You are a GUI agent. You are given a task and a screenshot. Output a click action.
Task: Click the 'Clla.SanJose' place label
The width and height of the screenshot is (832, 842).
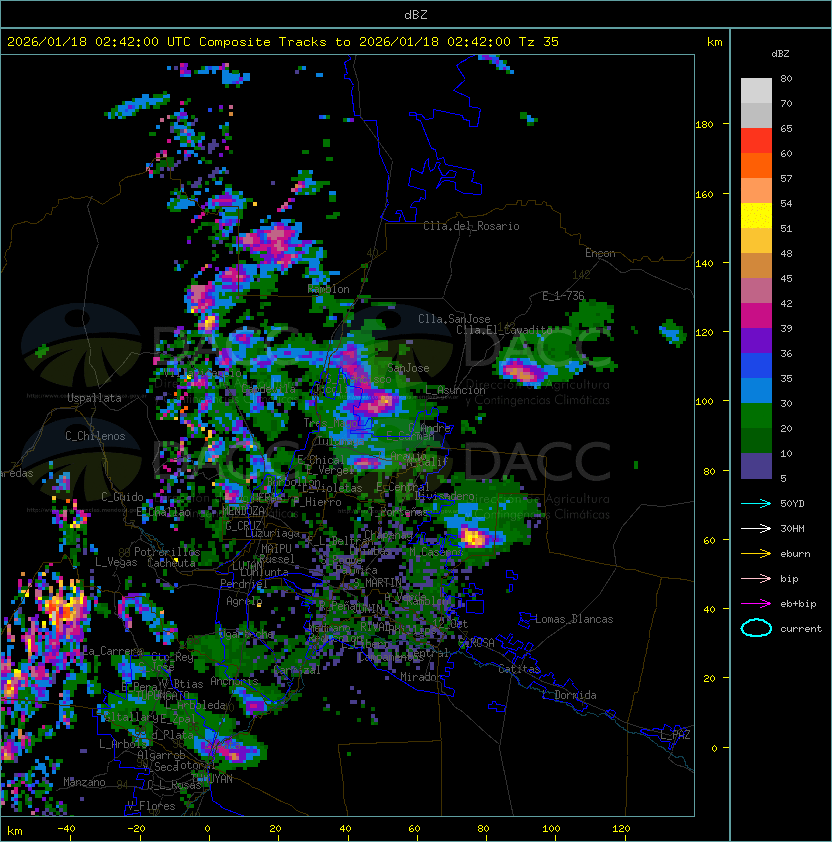click(454, 319)
